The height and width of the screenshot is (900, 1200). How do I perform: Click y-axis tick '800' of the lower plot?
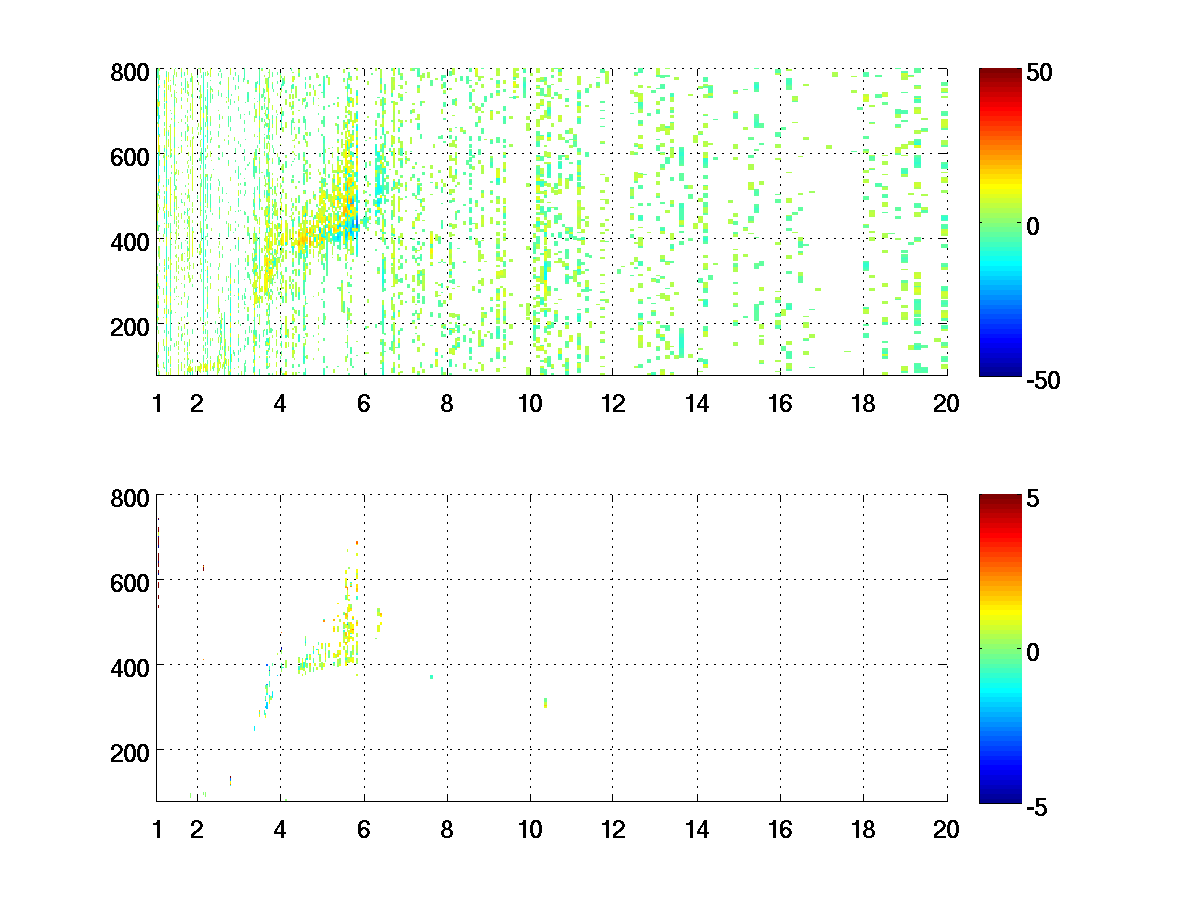point(130,498)
